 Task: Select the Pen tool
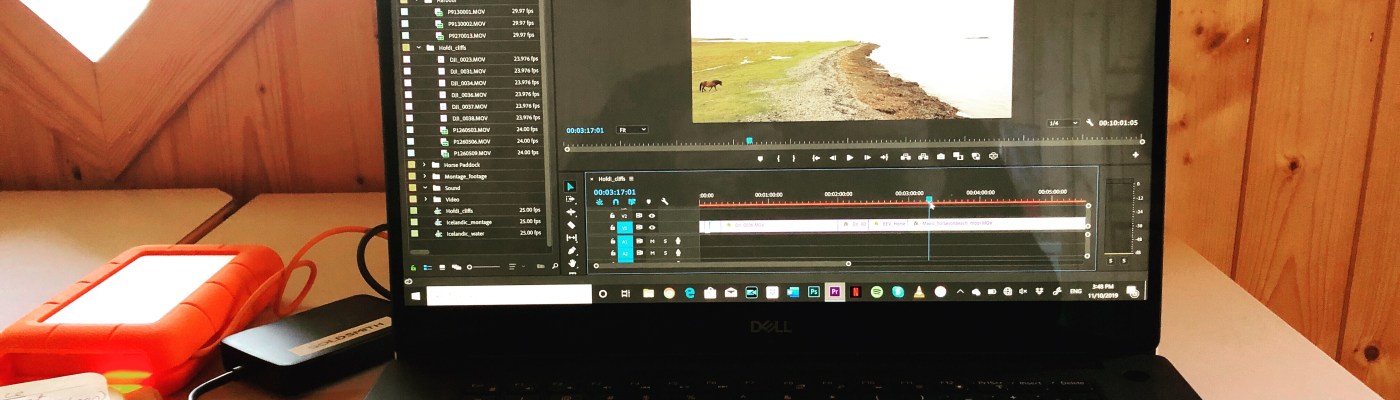point(572,251)
